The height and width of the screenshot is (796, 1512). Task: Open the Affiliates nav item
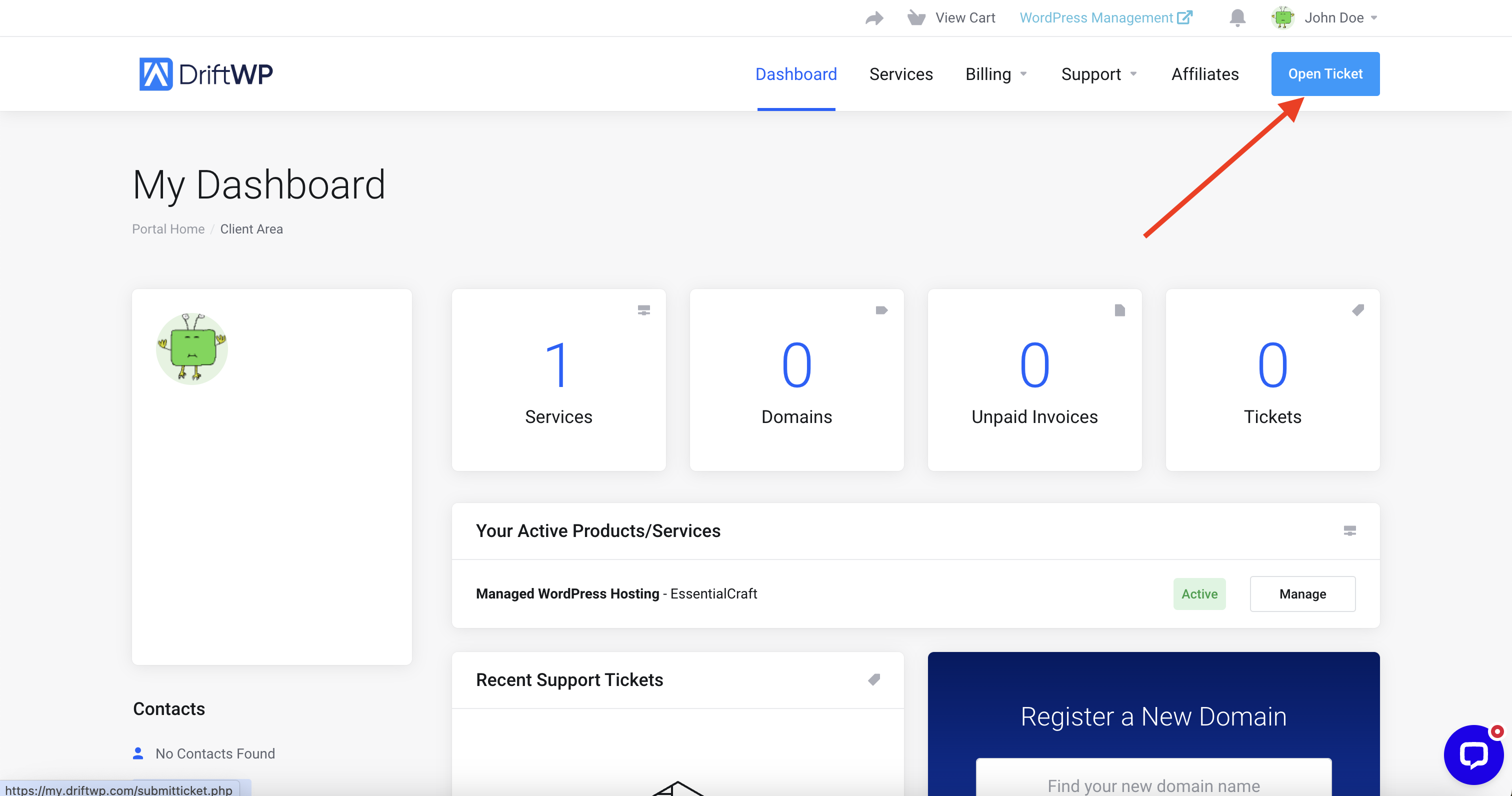1205,74
